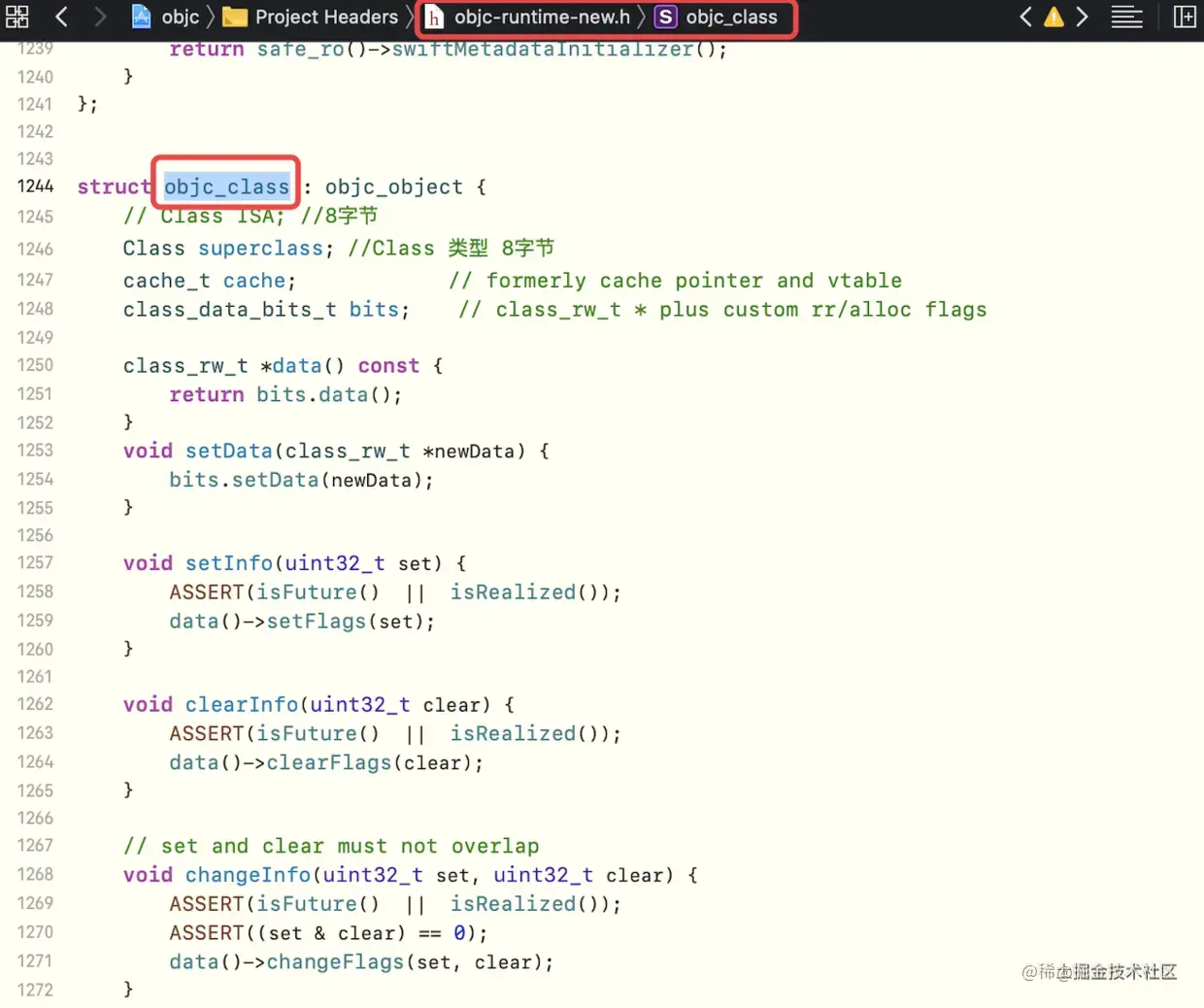Click cache_t type on line 1247
The width and height of the screenshot is (1204, 1008).
[166, 281]
